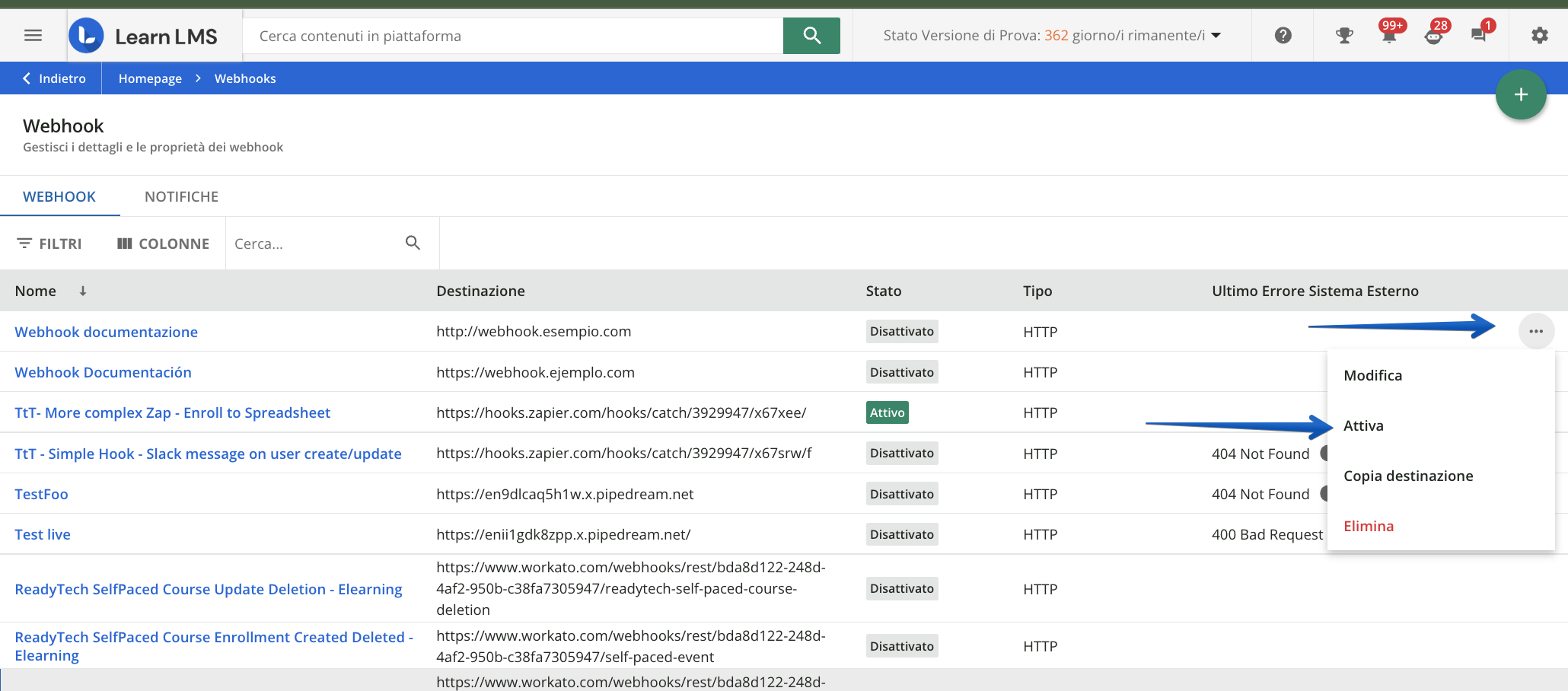Viewport: 1568px width, 691px height.
Task: Open ReadyTech SelfPaced Course Update Deletion link
Action: coord(209,589)
